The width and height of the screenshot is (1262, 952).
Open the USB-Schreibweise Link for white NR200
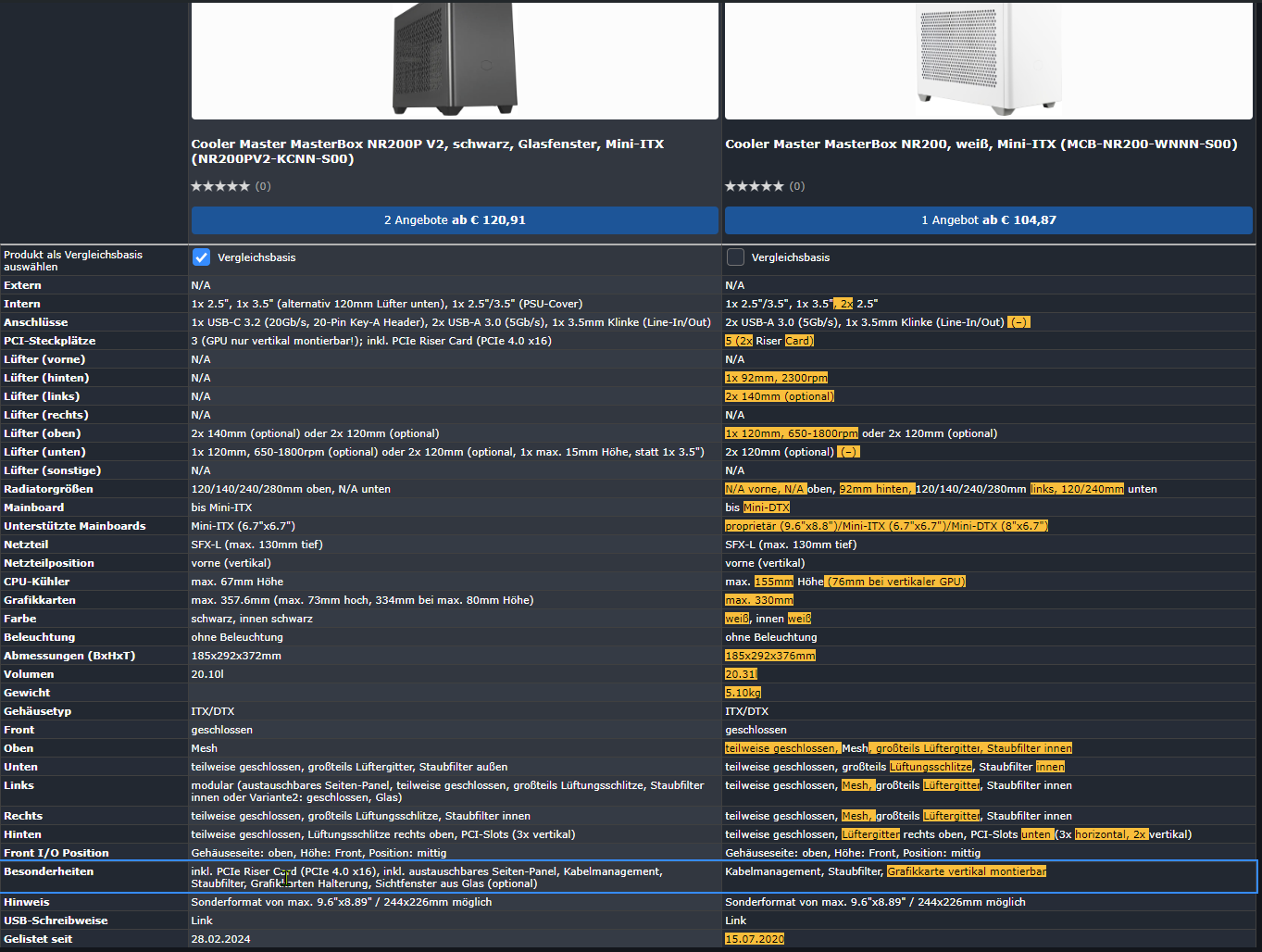(736, 921)
